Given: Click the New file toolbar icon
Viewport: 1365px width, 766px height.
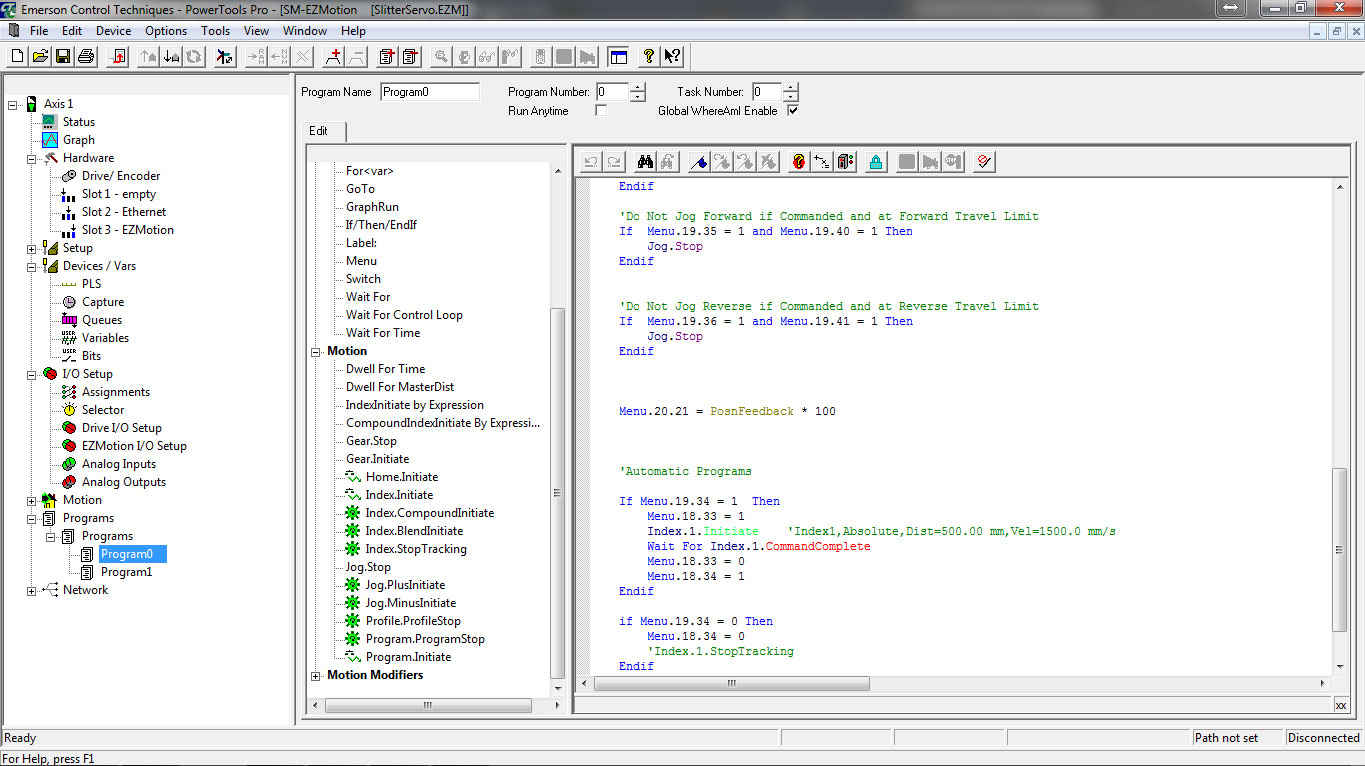Looking at the screenshot, I should pos(17,57).
